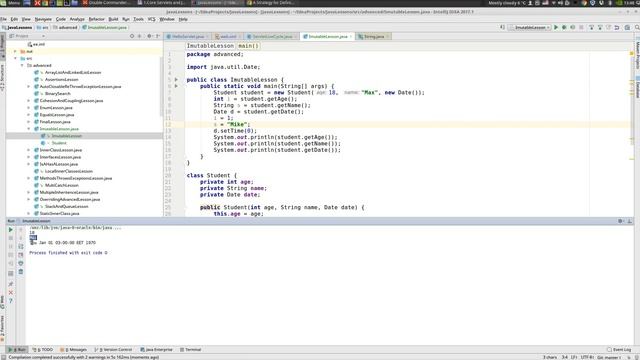
Task: Open the Navigate menu
Action: [x=43, y=19]
